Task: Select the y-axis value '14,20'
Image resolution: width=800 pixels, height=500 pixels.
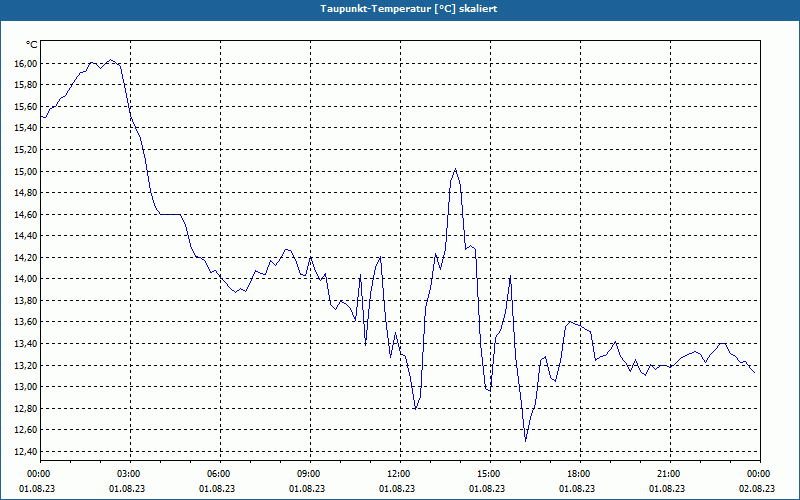Action: 28,258
